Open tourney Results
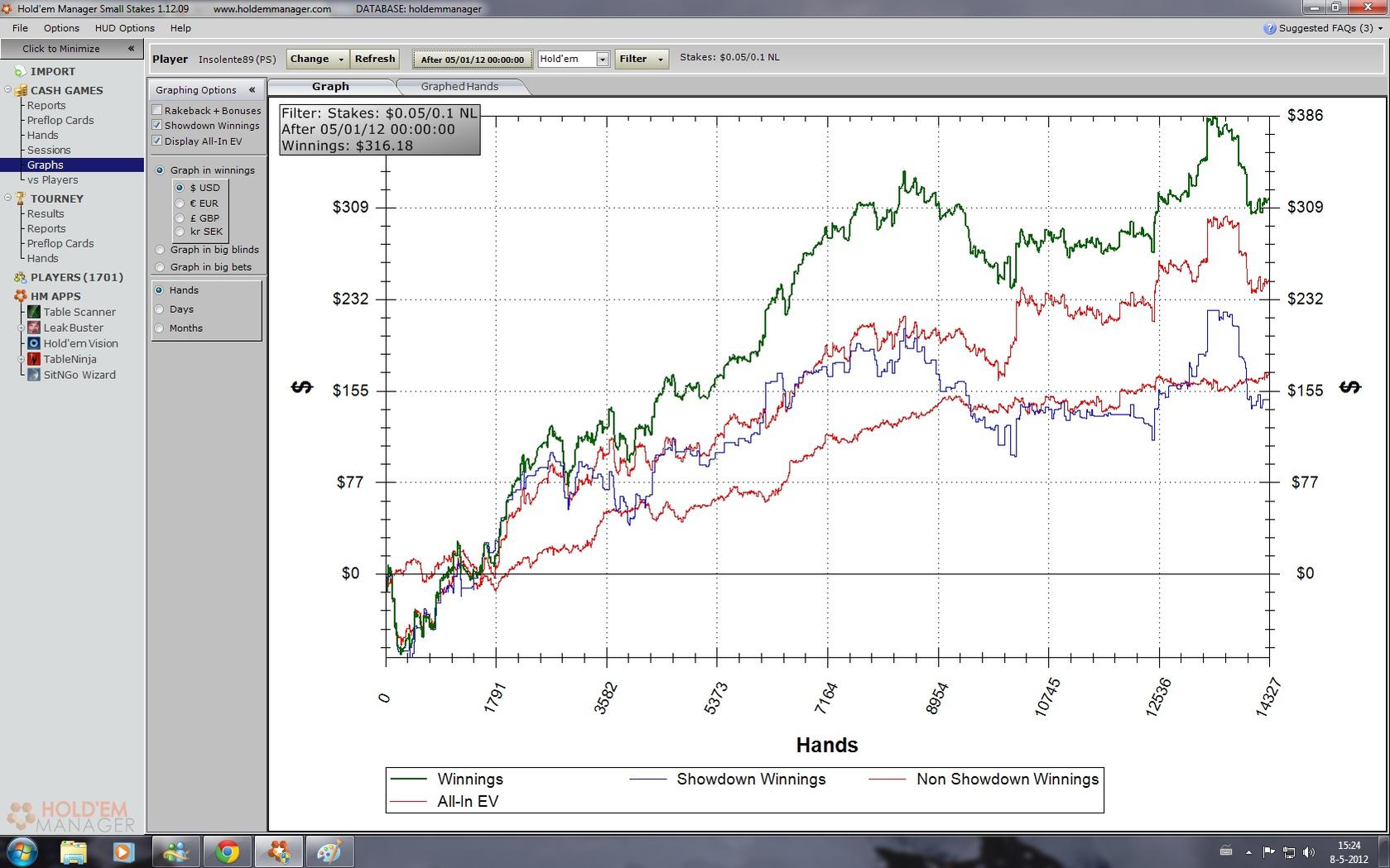 click(46, 213)
